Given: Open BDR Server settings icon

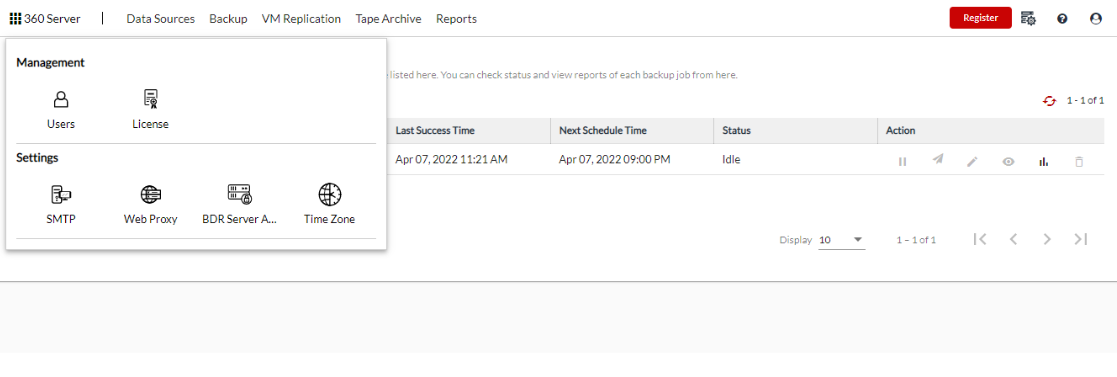Looking at the screenshot, I should pyautogui.click(x=239, y=194).
